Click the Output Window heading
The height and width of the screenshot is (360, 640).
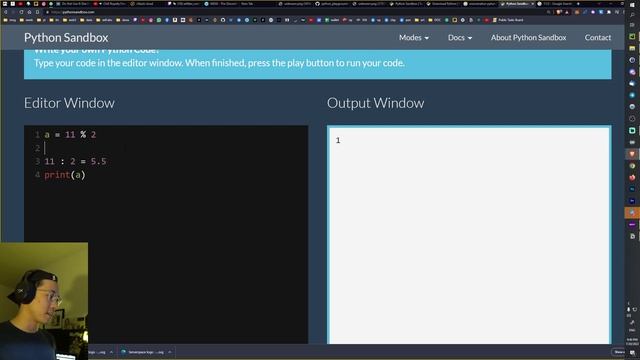coord(376,103)
